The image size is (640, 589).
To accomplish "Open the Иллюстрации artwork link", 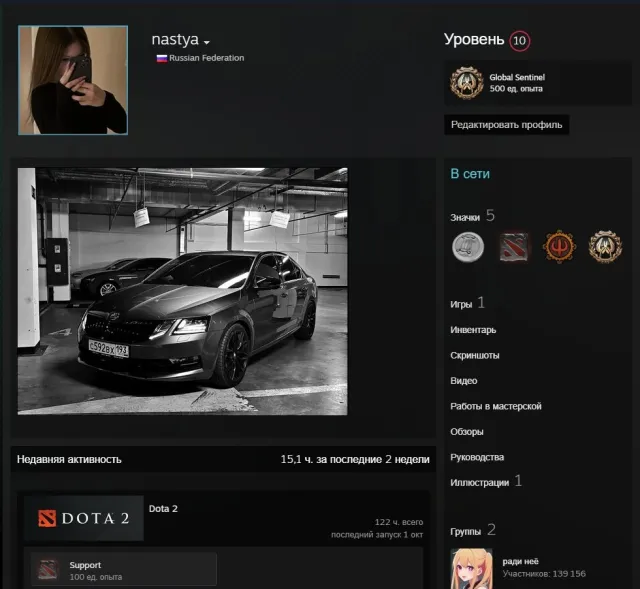I will tap(480, 483).
